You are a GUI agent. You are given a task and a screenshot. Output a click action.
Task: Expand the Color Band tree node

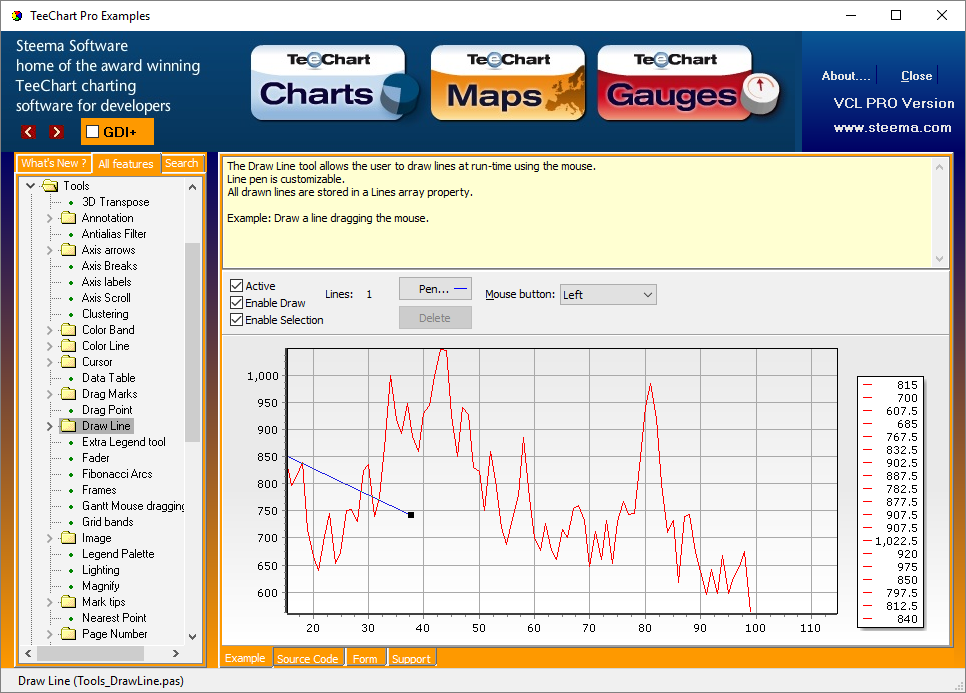pyautogui.click(x=49, y=330)
